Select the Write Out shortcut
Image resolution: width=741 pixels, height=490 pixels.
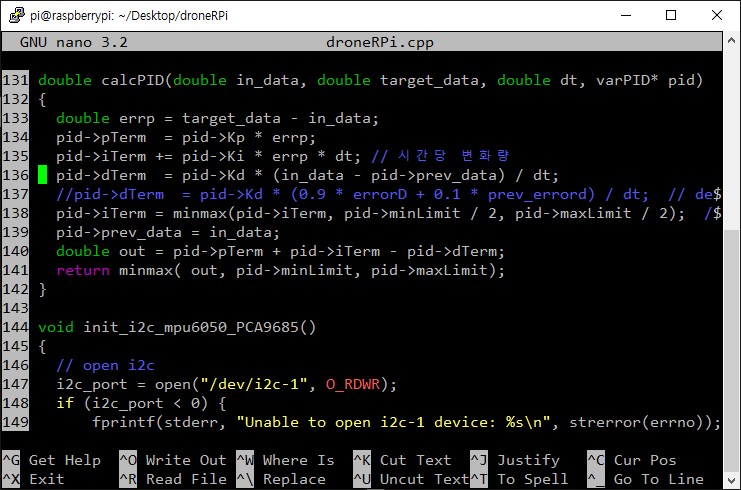[x=185, y=460]
